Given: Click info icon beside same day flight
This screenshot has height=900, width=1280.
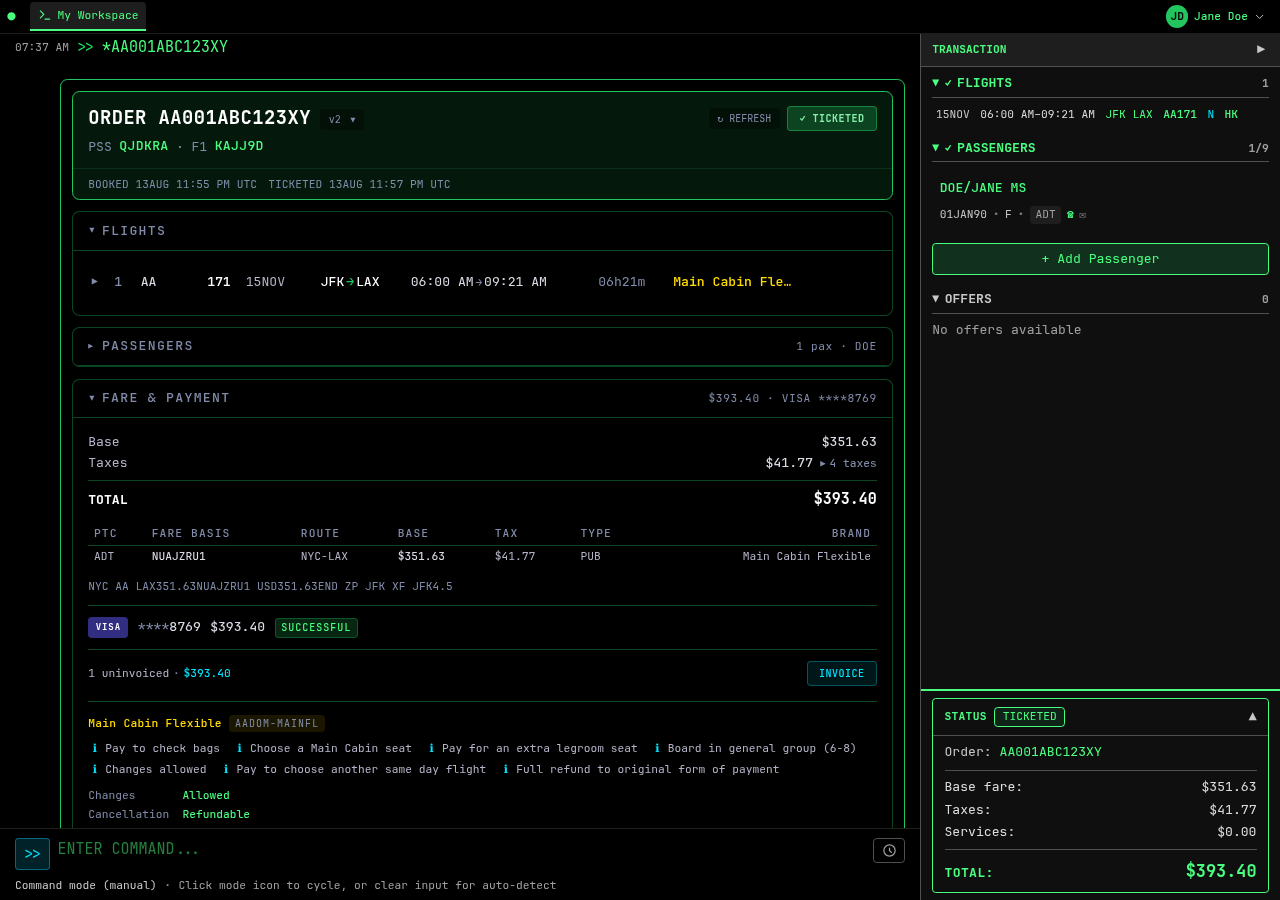Looking at the screenshot, I should tap(226, 770).
